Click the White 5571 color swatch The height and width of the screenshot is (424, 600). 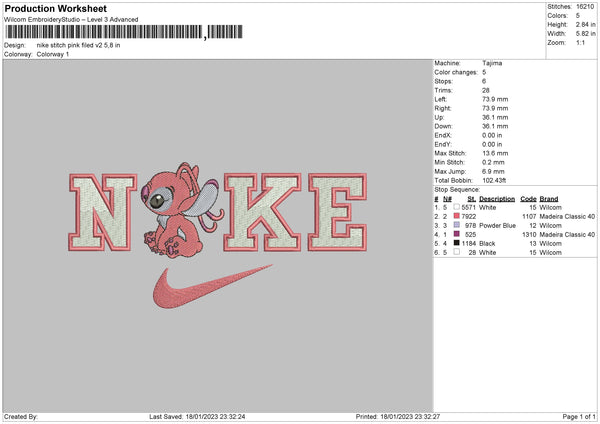(456, 207)
